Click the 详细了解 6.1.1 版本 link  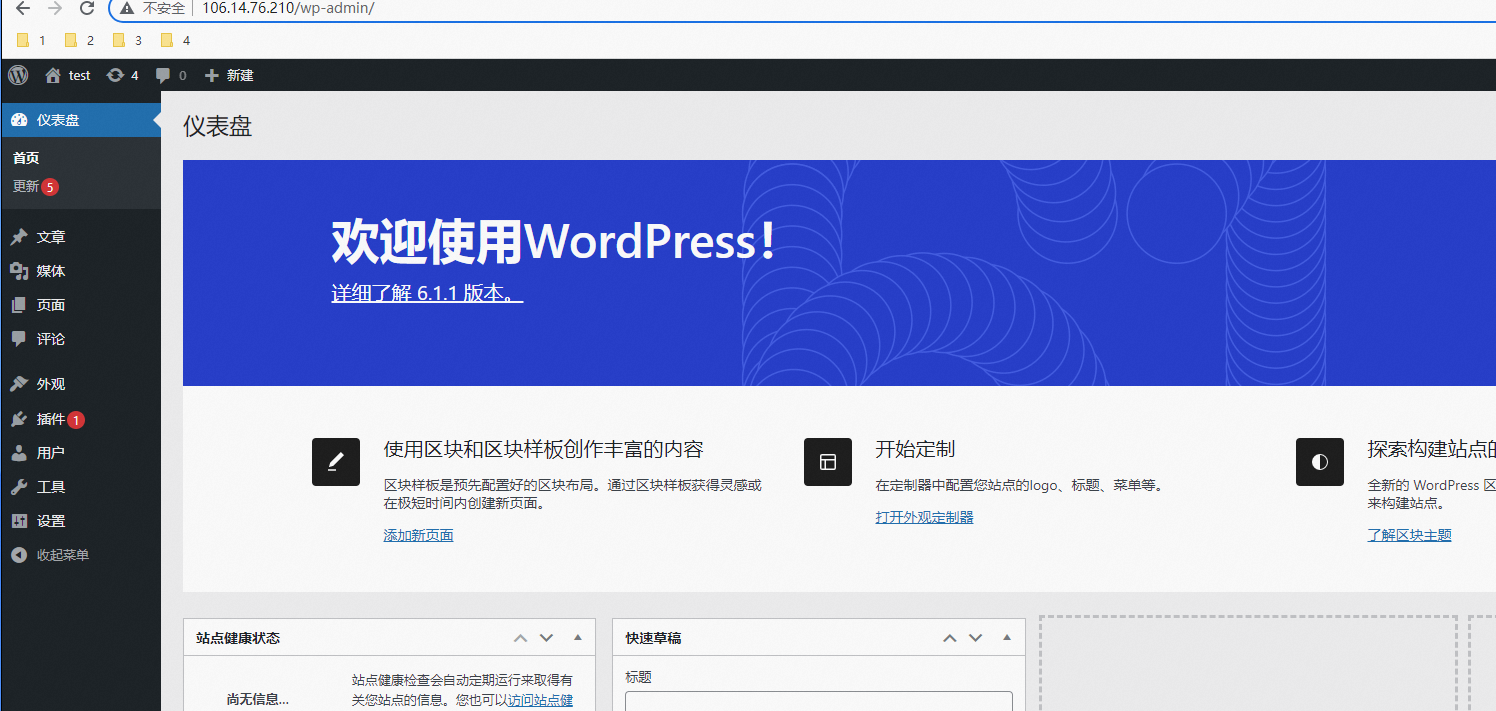click(x=425, y=292)
